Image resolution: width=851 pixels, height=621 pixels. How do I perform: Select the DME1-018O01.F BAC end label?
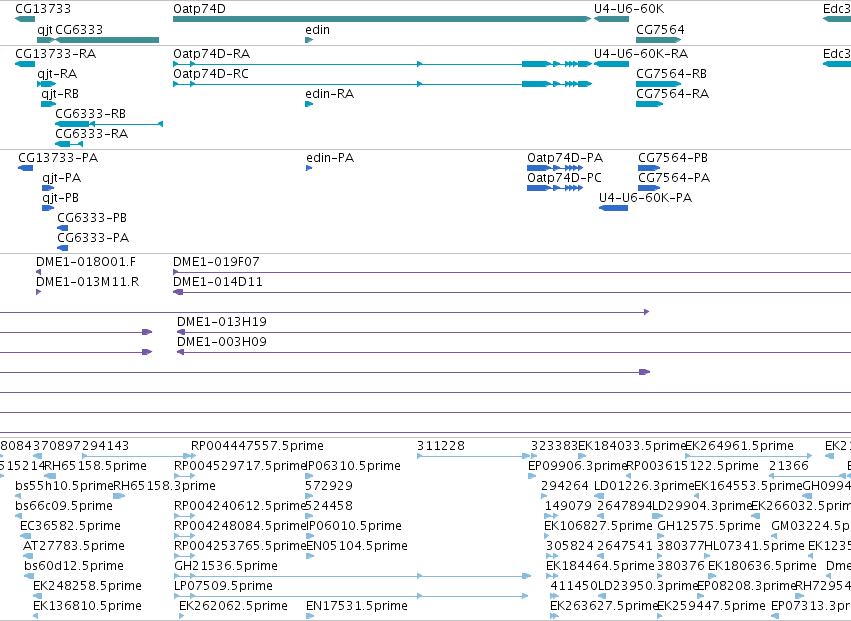(86, 262)
